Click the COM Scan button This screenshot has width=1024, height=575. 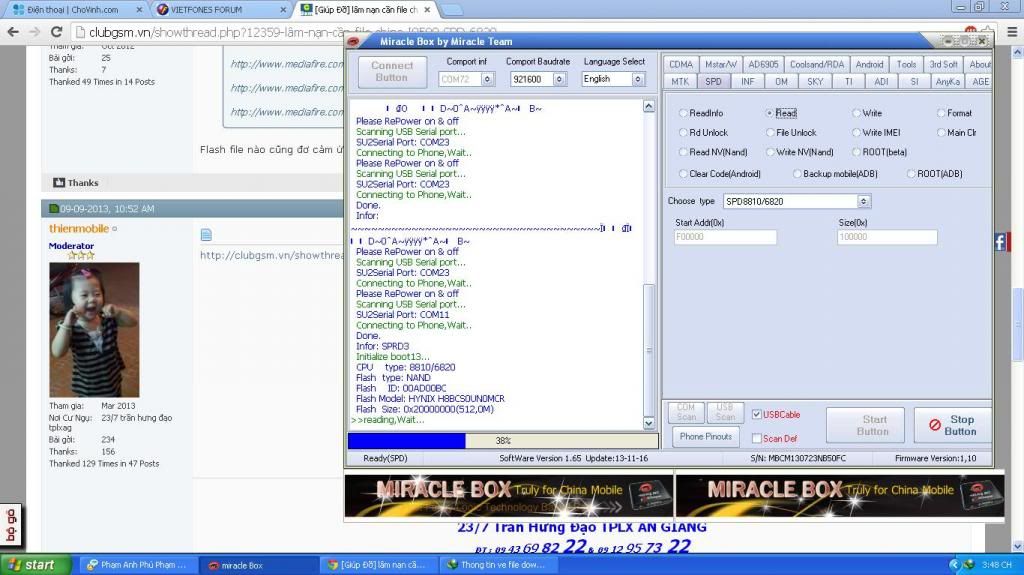pyautogui.click(x=686, y=412)
